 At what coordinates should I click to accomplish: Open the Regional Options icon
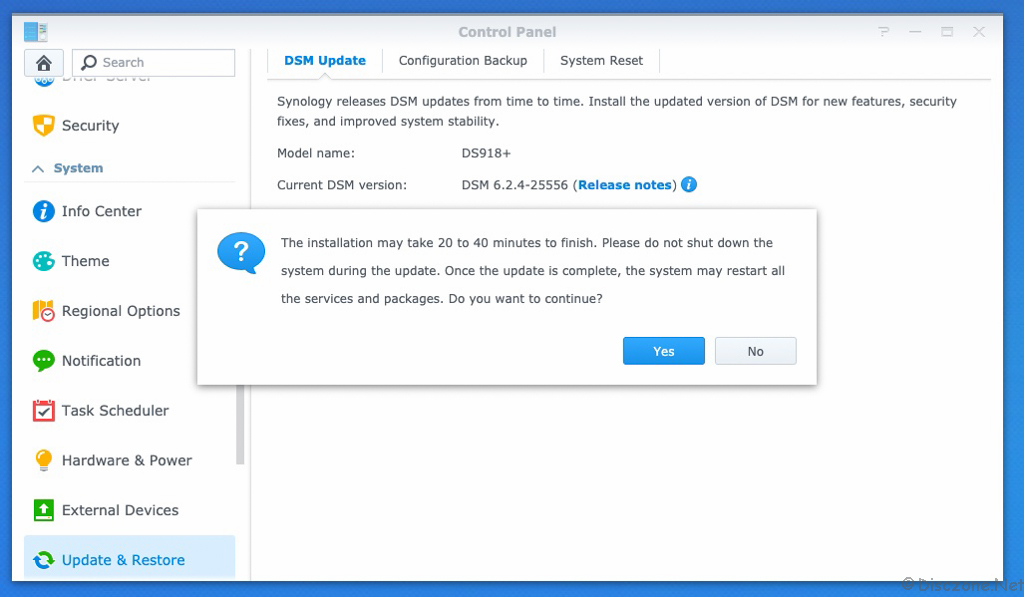pos(44,311)
